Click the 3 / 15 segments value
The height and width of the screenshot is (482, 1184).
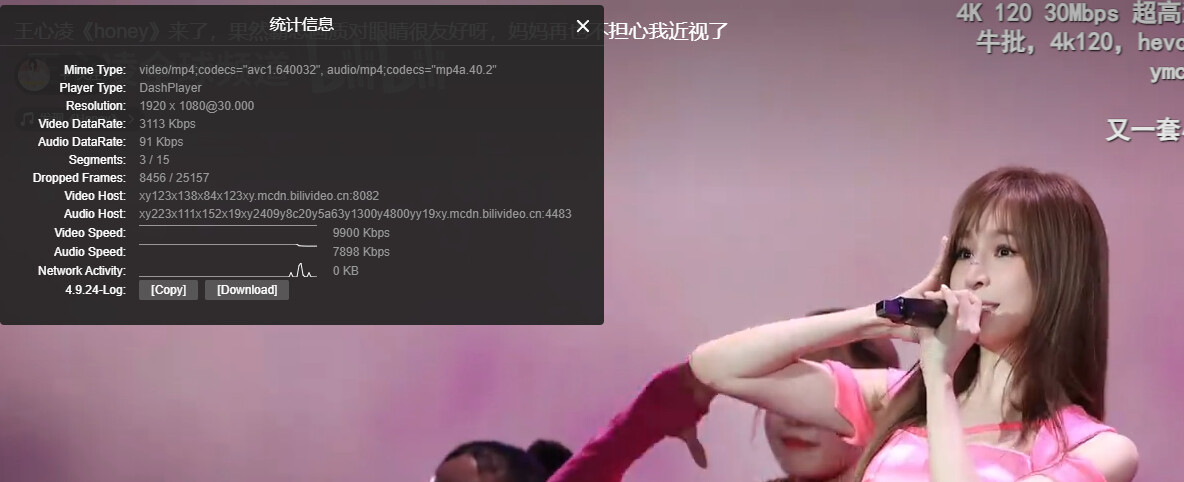(155, 160)
